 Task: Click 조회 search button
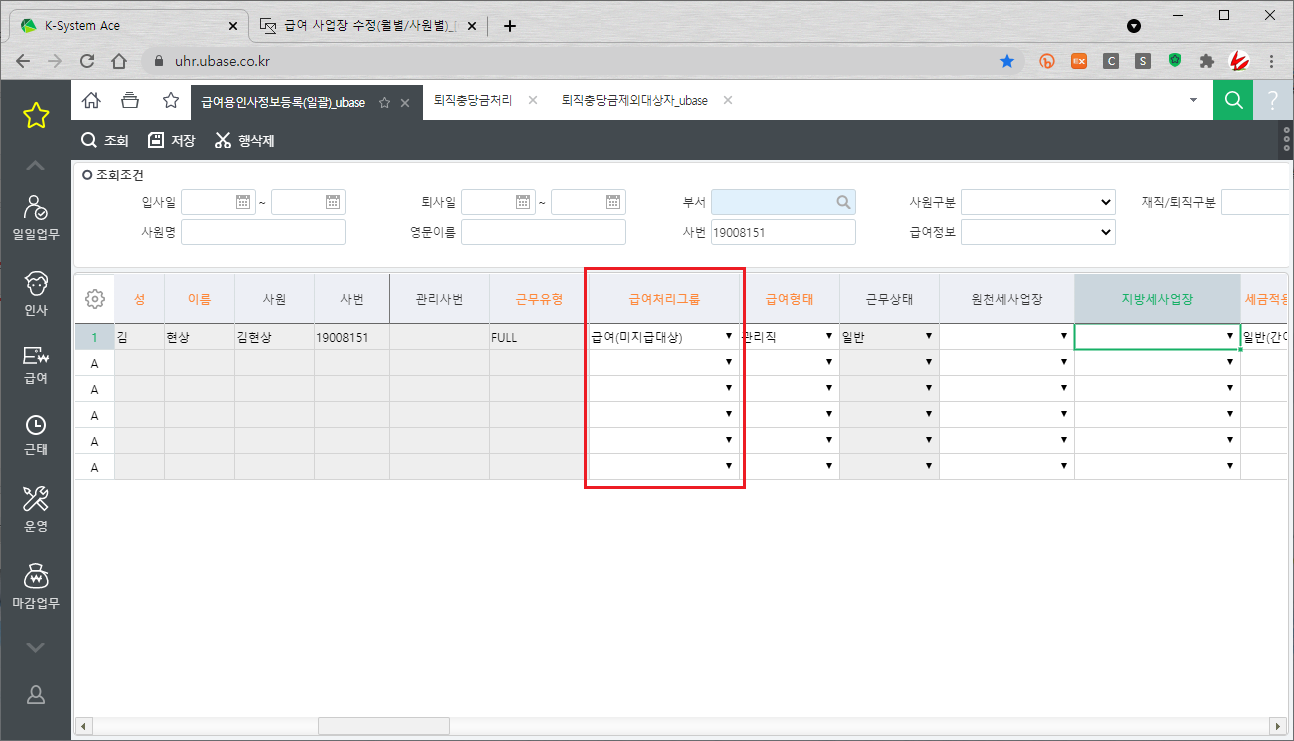(x=105, y=141)
